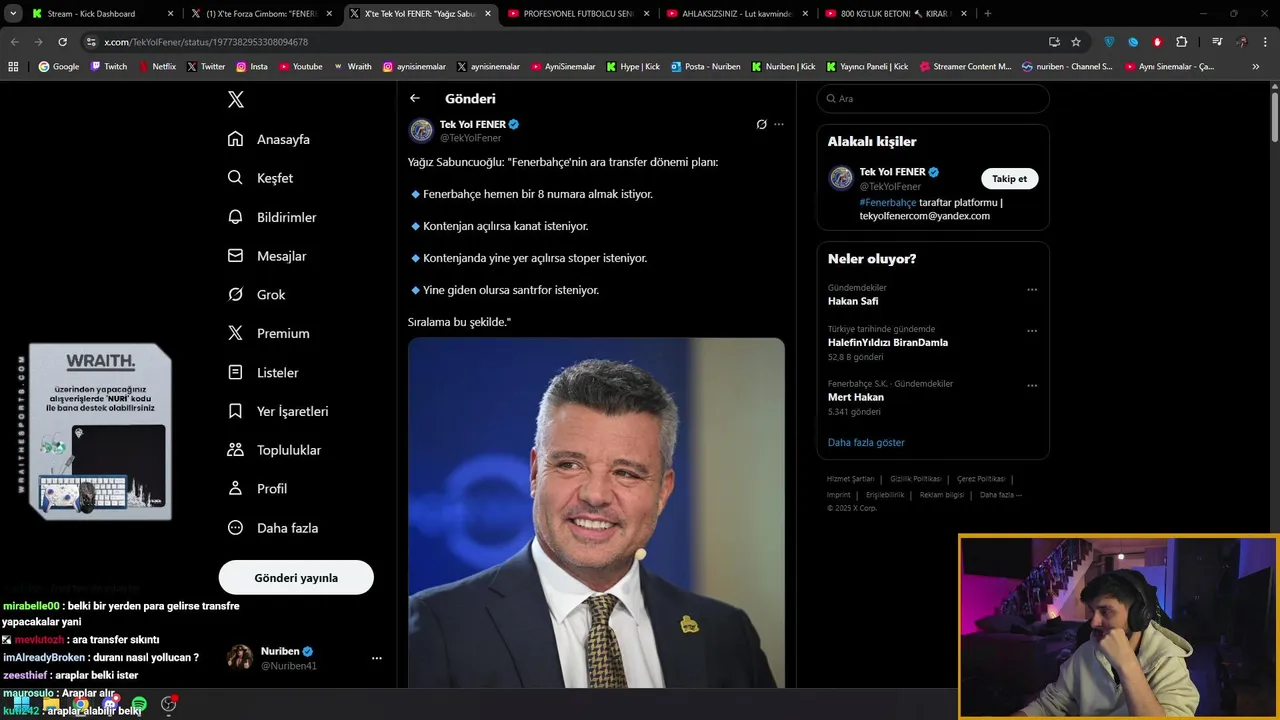1280x720 pixels.
Task: Open Hizmet Şartları footer link
Action: pos(850,479)
